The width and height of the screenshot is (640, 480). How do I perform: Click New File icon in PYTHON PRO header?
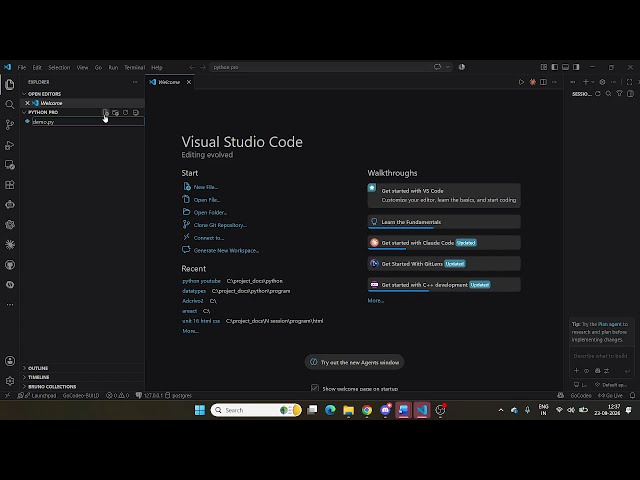coord(106,113)
